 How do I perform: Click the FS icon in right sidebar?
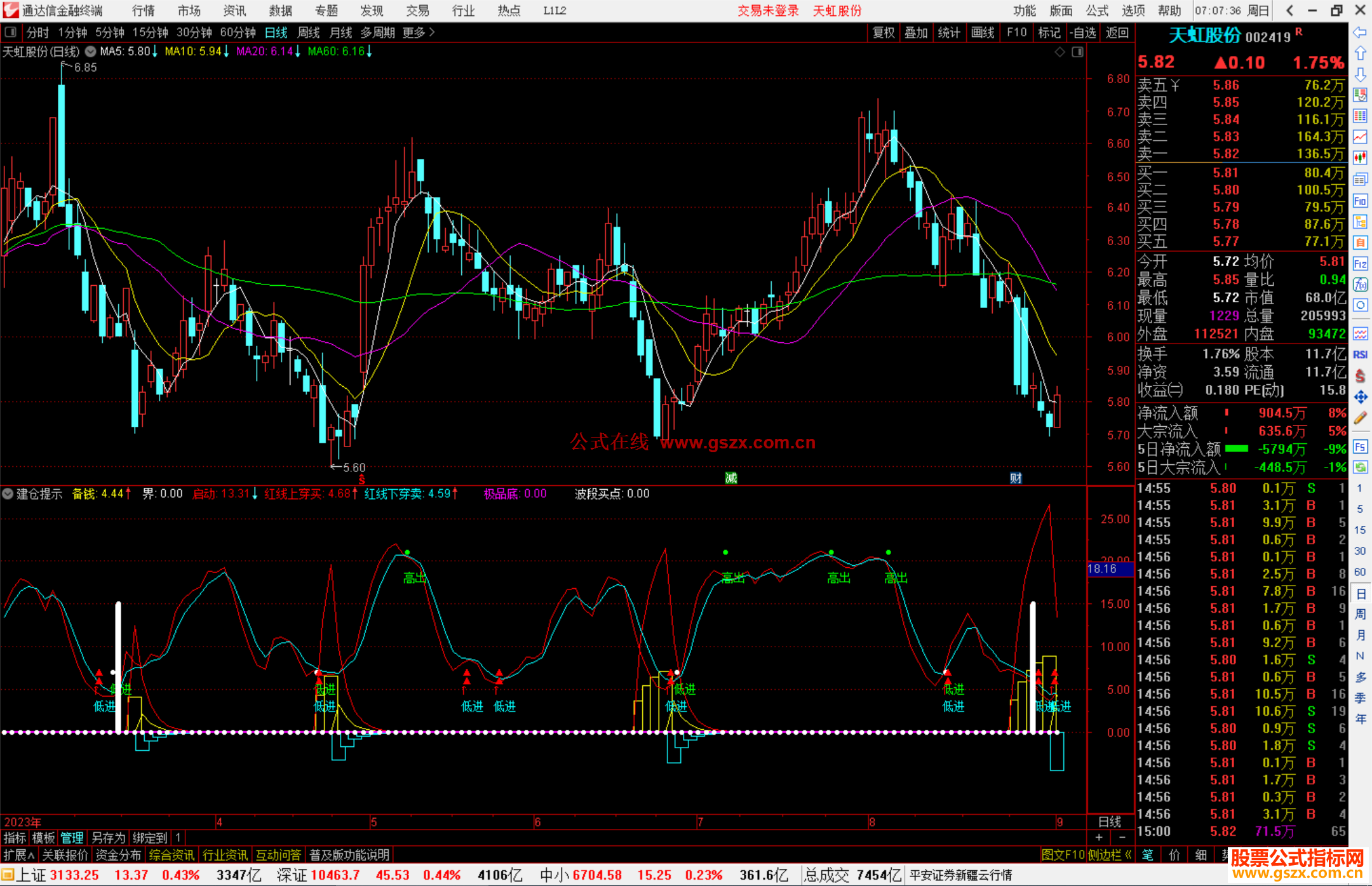[x=1360, y=446]
